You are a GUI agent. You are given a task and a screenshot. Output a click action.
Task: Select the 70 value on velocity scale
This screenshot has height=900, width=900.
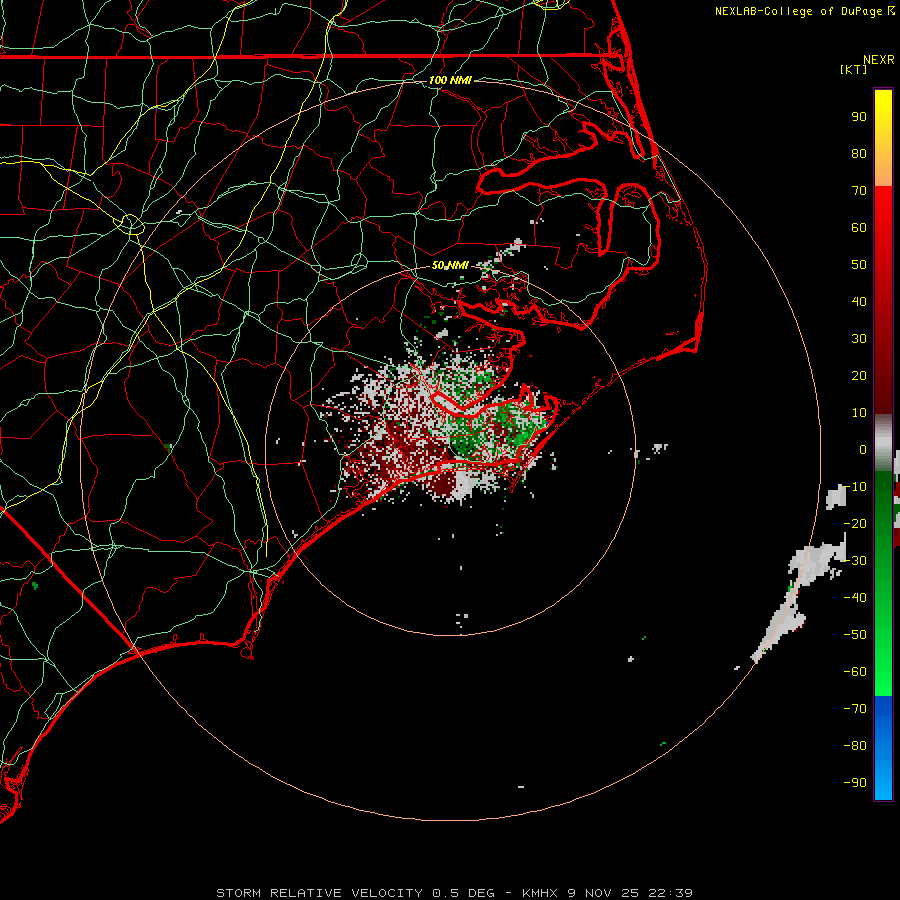coord(859,191)
